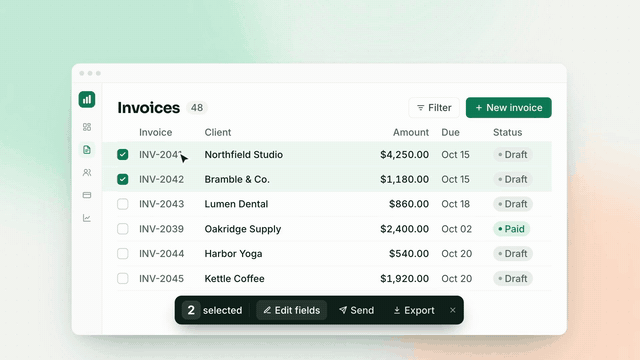Image resolution: width=640 pixels, height=360 pixels.
Task: Check the INV-2039 Oakridge Supply checkbox
Action: click(122, 229)
